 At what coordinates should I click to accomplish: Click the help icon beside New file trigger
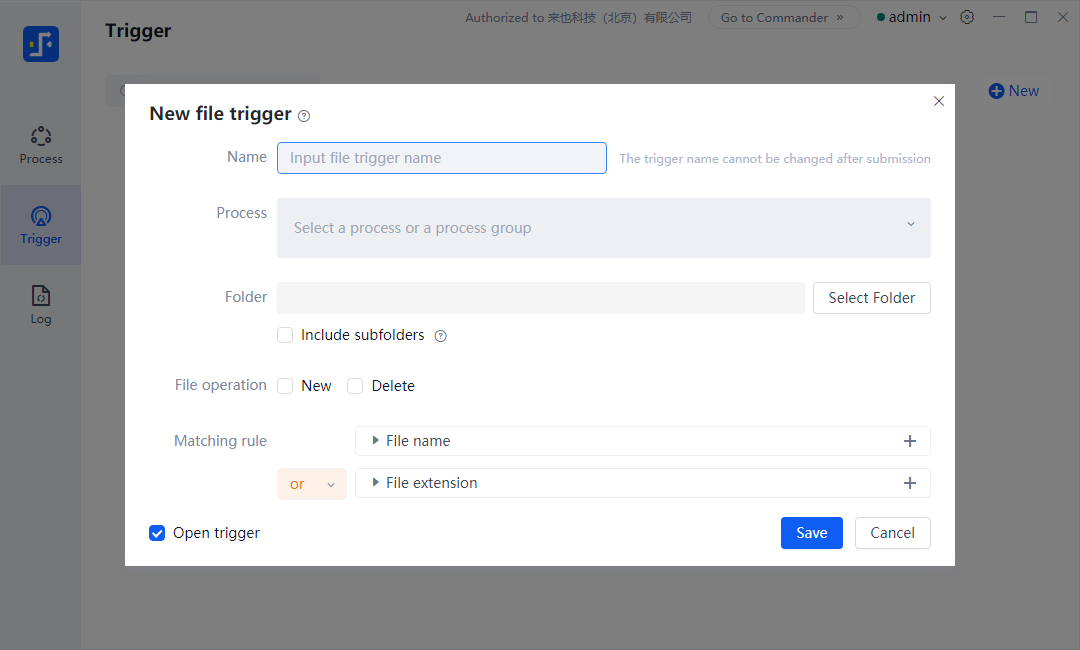tap(304, 116)
